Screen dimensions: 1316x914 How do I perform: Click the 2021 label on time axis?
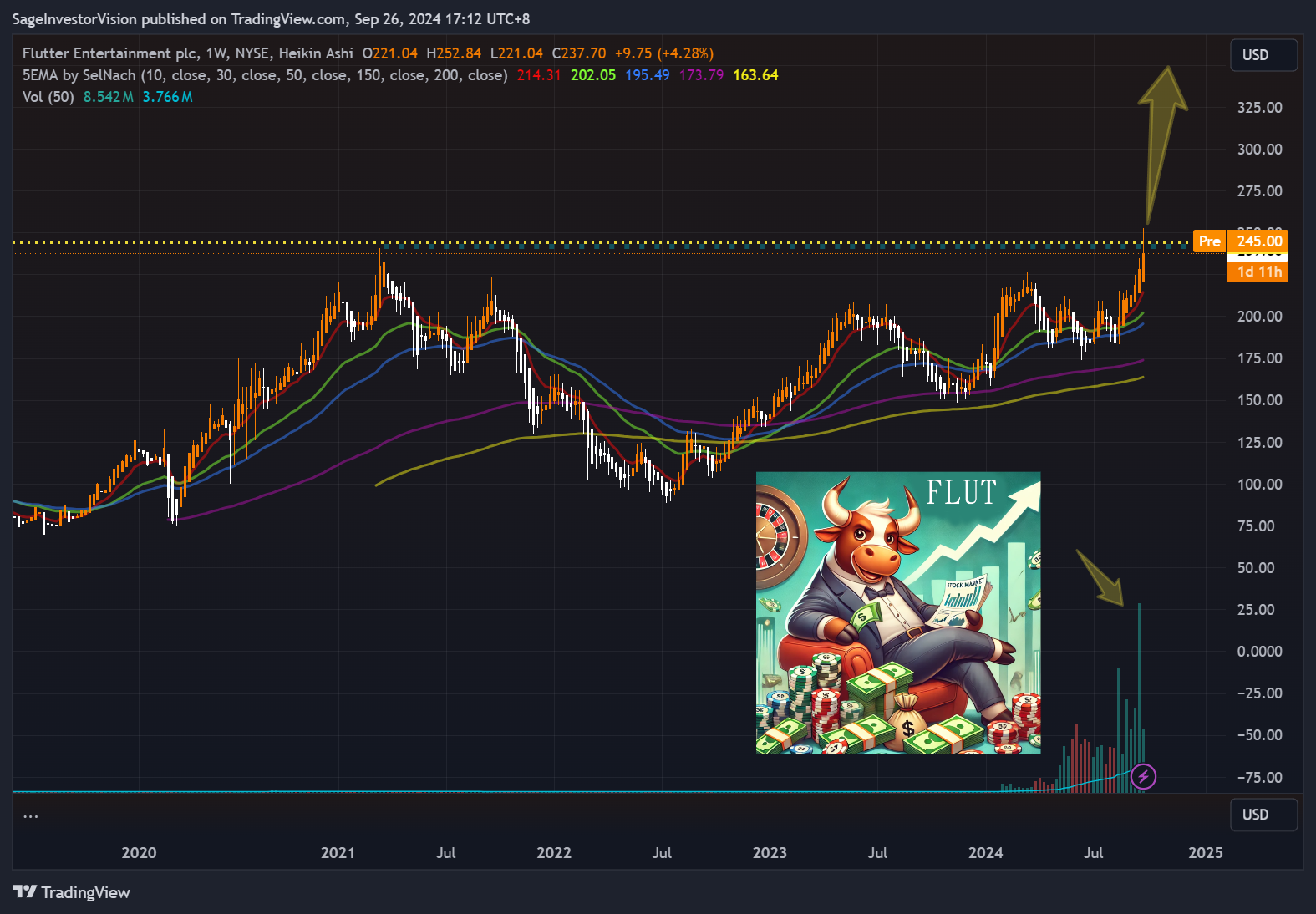click(x=338, y=853)
